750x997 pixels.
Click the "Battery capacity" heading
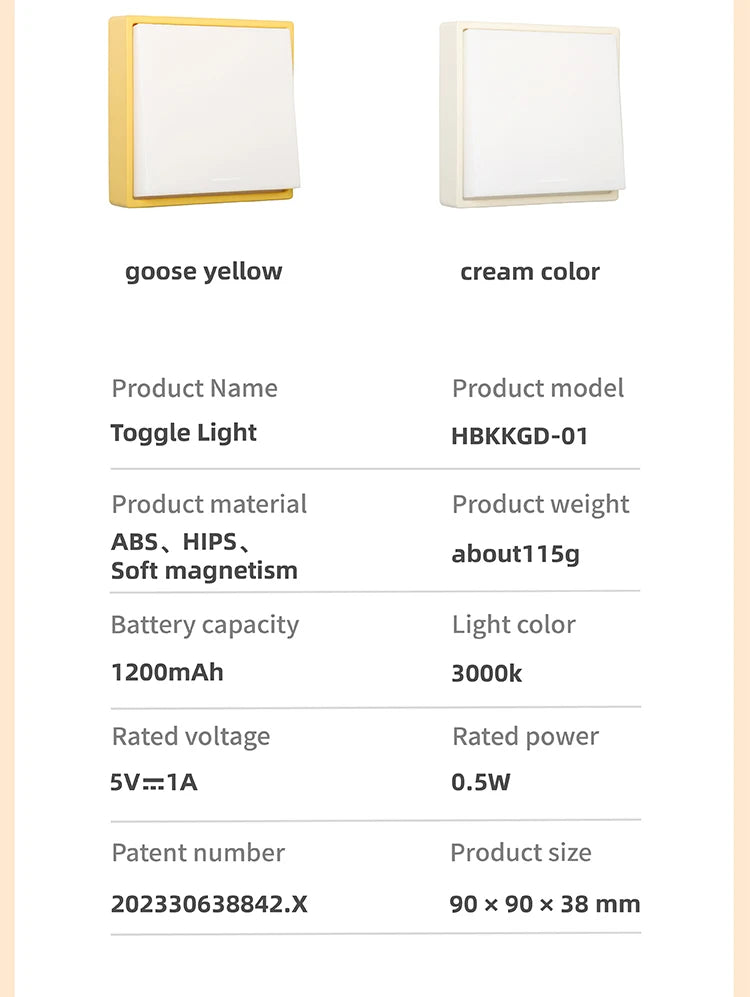click(205, 625)
